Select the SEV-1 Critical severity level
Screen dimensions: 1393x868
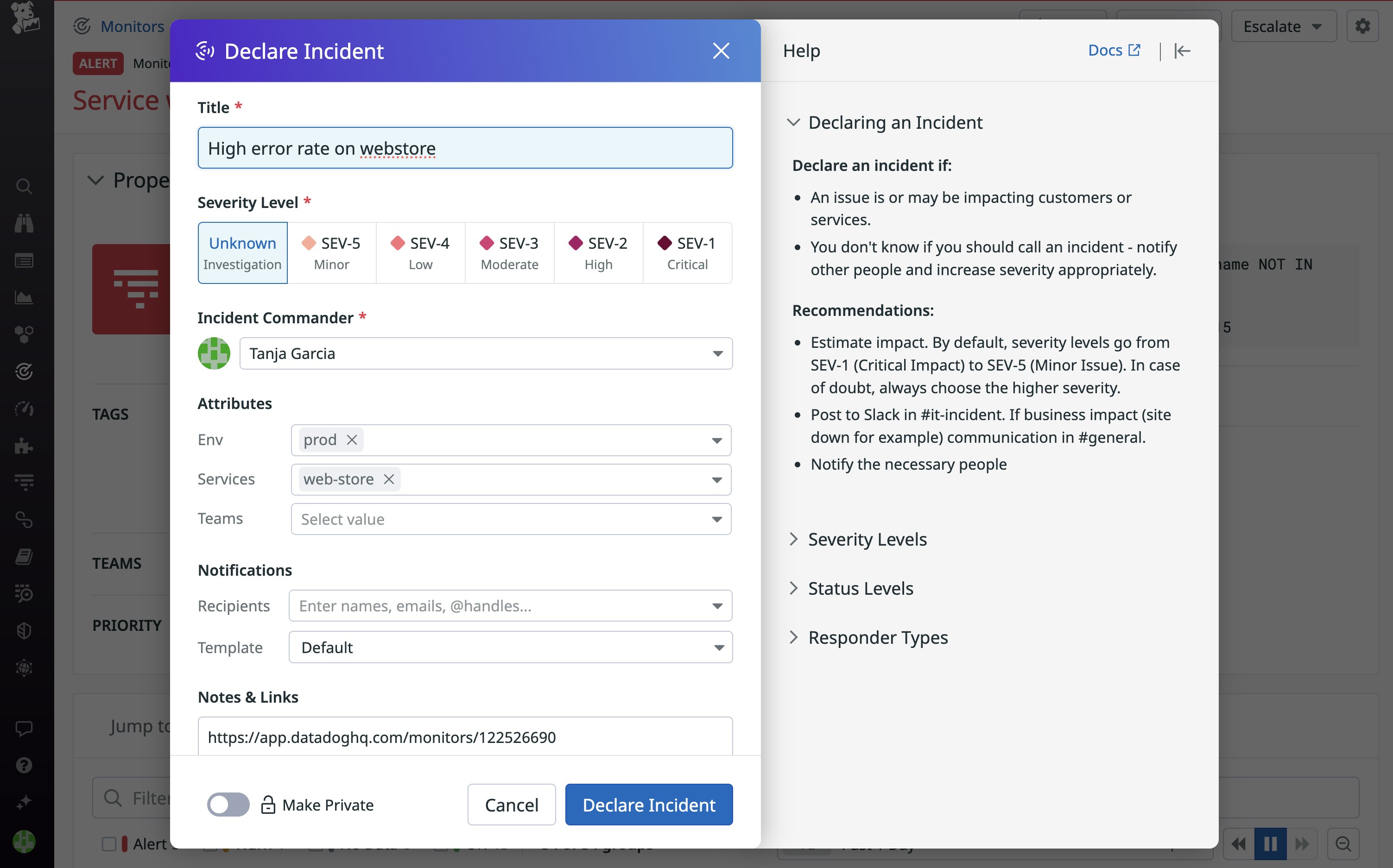click(687, 252)
